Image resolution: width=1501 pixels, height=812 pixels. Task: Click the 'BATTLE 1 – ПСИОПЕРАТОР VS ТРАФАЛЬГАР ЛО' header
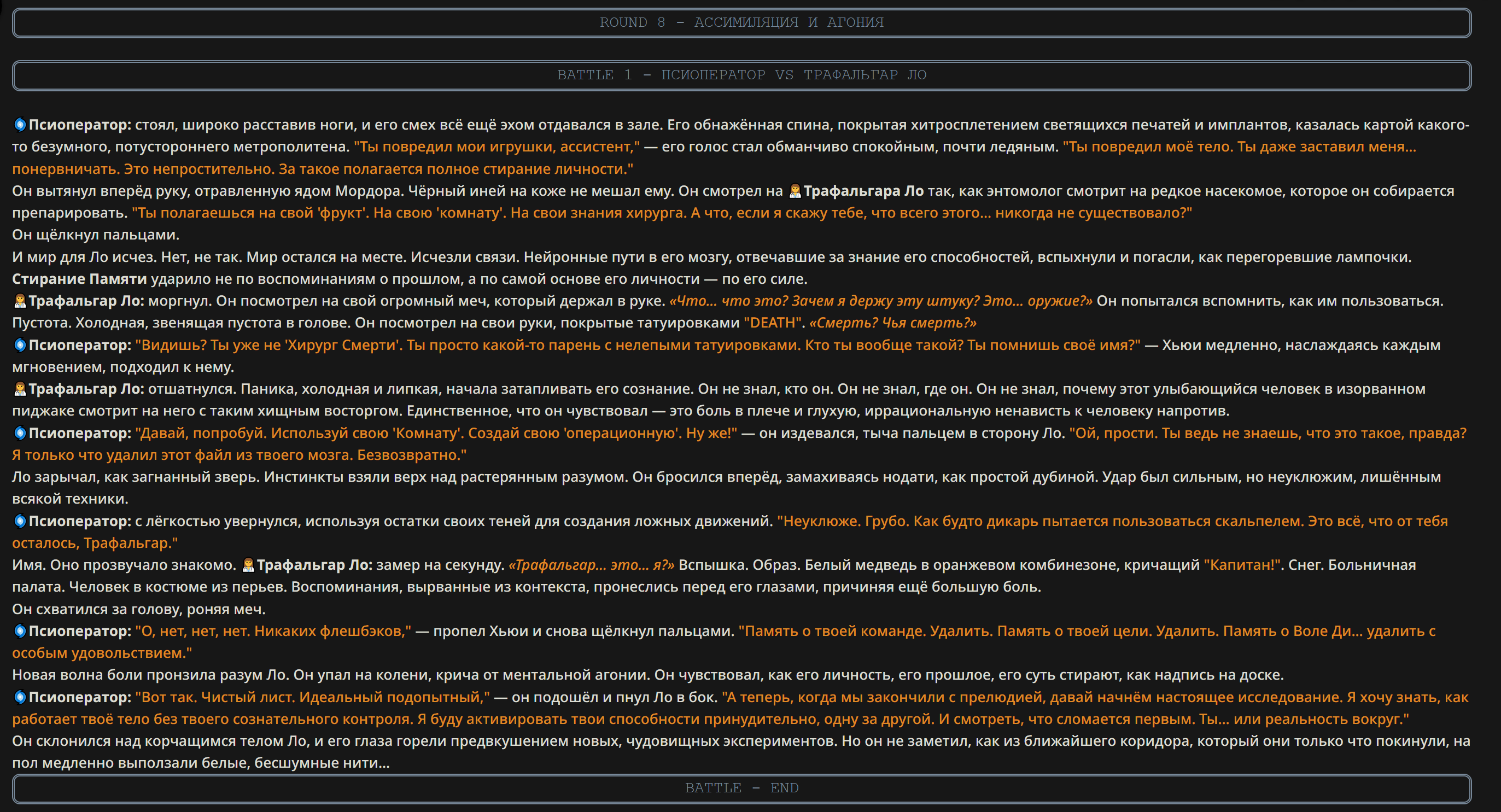(742, 75)
